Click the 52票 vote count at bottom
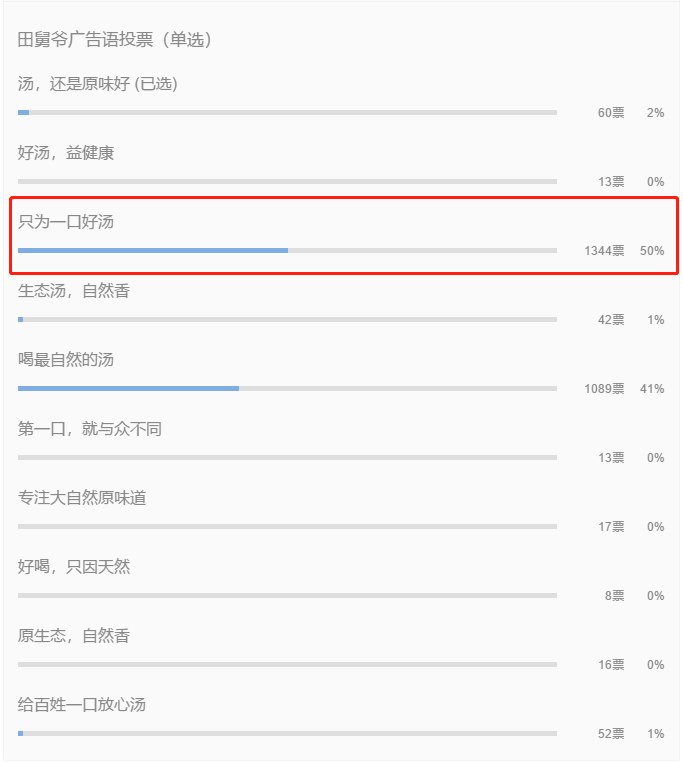Image resolution: width=683 pixels, height=762 pixels. (611, 734)
